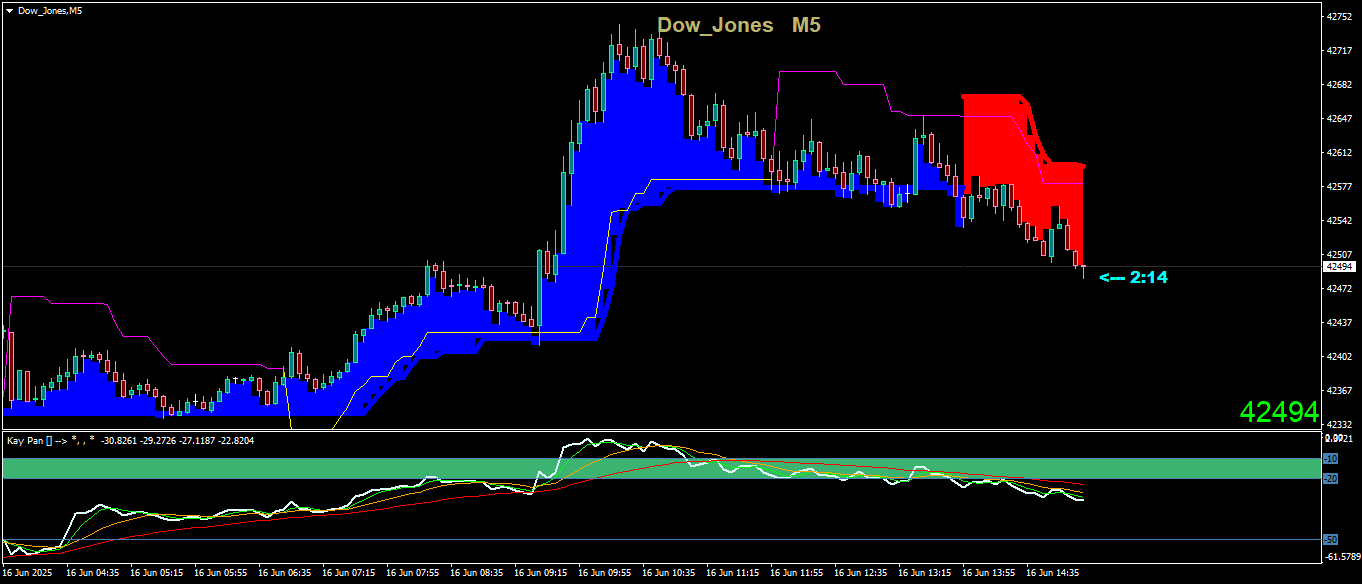Screen dimensions: 1362x584
Task: Click the 16 Jun 13:15 time axis label
Action: [x=924, y=574]
